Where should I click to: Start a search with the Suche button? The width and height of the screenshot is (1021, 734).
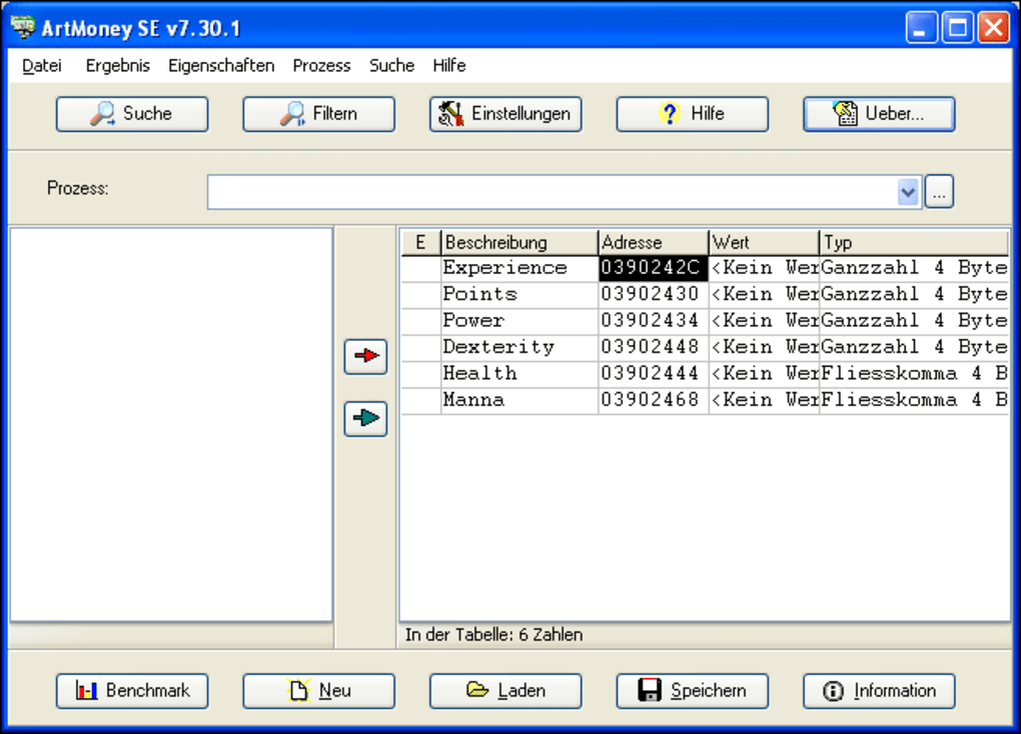pyautogui.click(x=132, y=114)
